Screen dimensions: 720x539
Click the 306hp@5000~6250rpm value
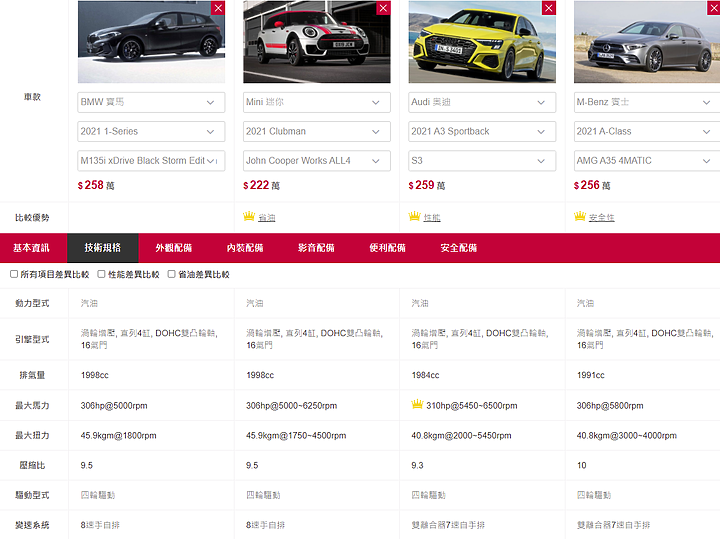(x=292, y=406)
